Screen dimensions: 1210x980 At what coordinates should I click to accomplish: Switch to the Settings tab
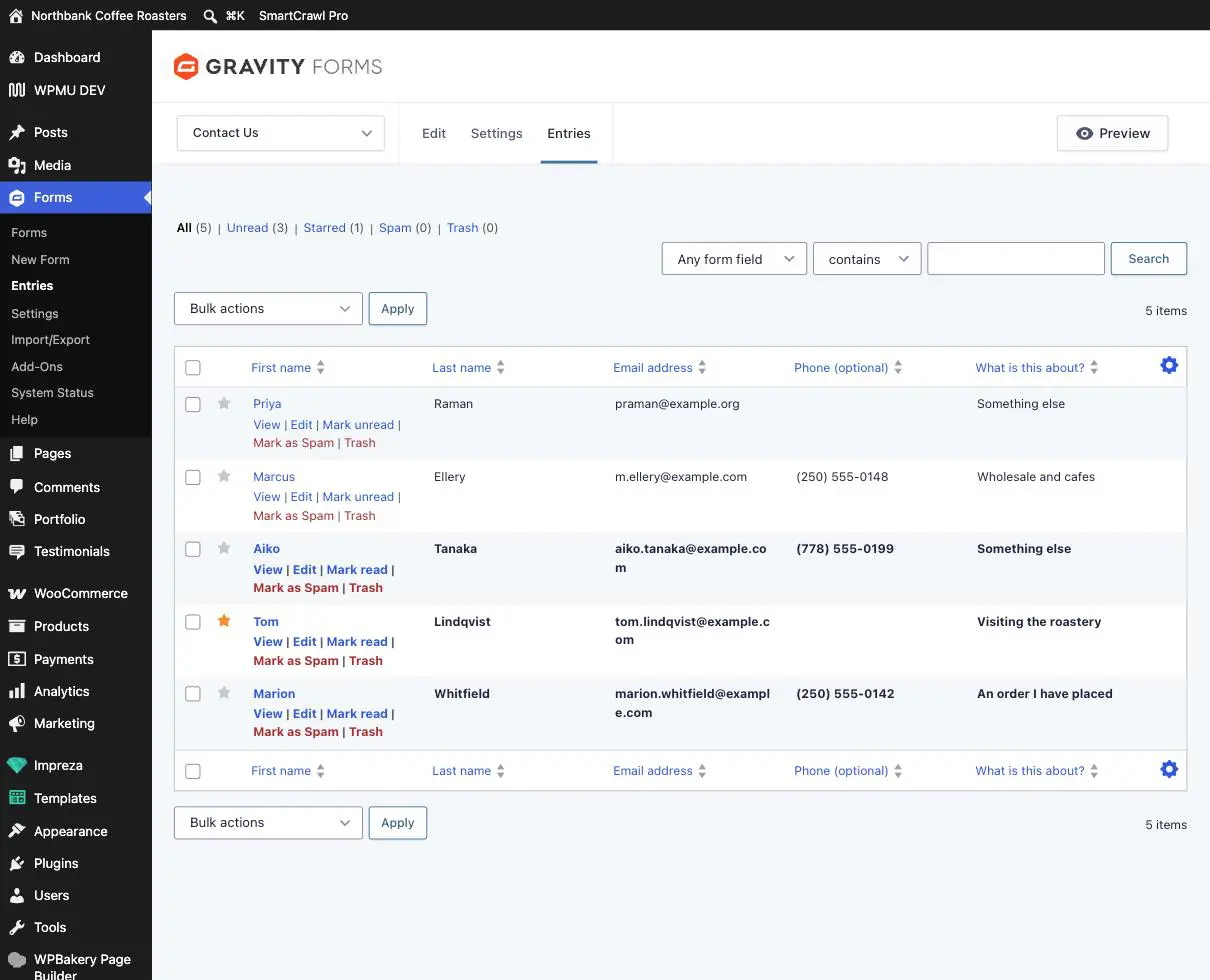(x=497, y=133)
